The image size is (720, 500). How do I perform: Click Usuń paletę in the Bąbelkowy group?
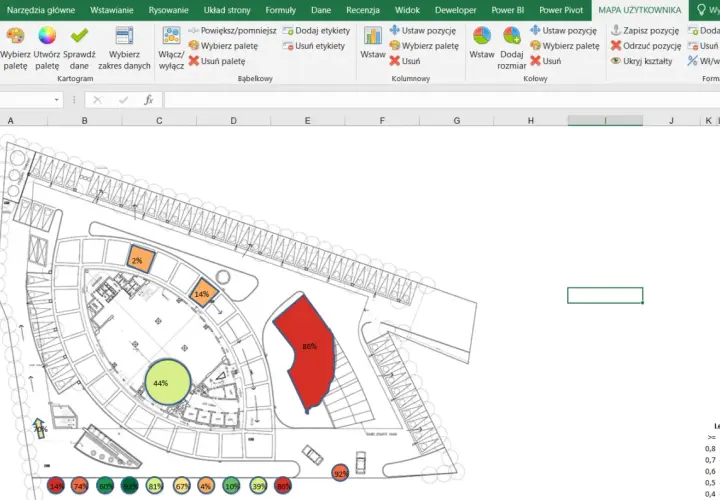tap(217, 61)
